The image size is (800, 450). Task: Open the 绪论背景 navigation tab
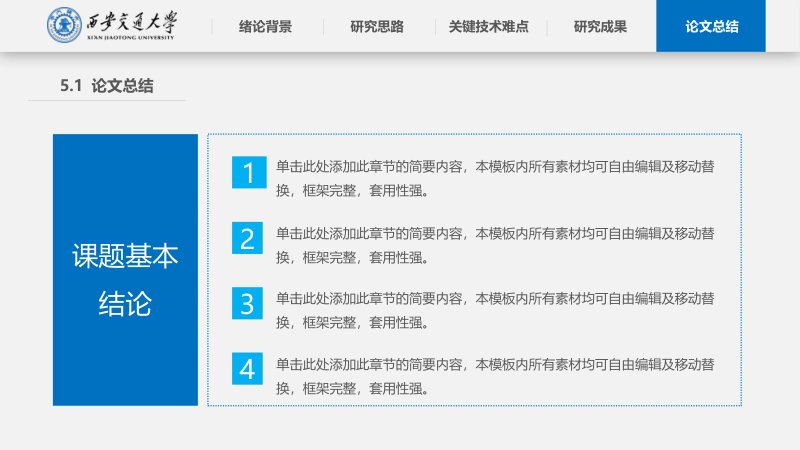pyautogui.click(x=265, y=27)
